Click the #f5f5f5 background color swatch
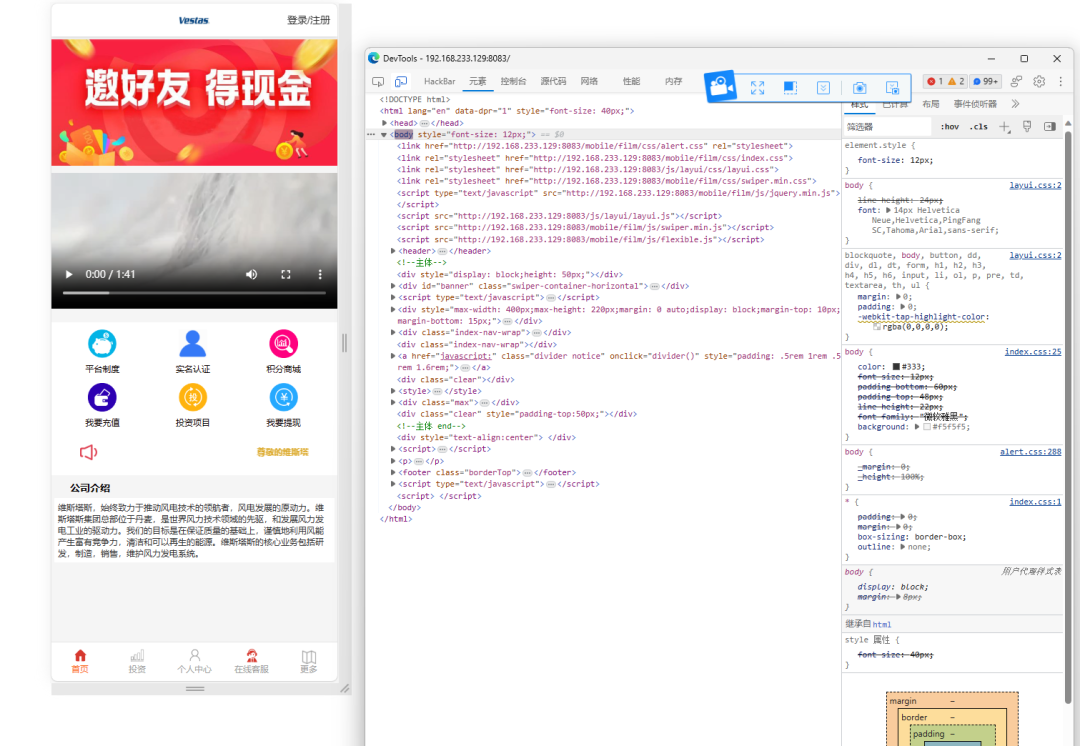This screenshot has width=1080, height=746. [927, 427]
